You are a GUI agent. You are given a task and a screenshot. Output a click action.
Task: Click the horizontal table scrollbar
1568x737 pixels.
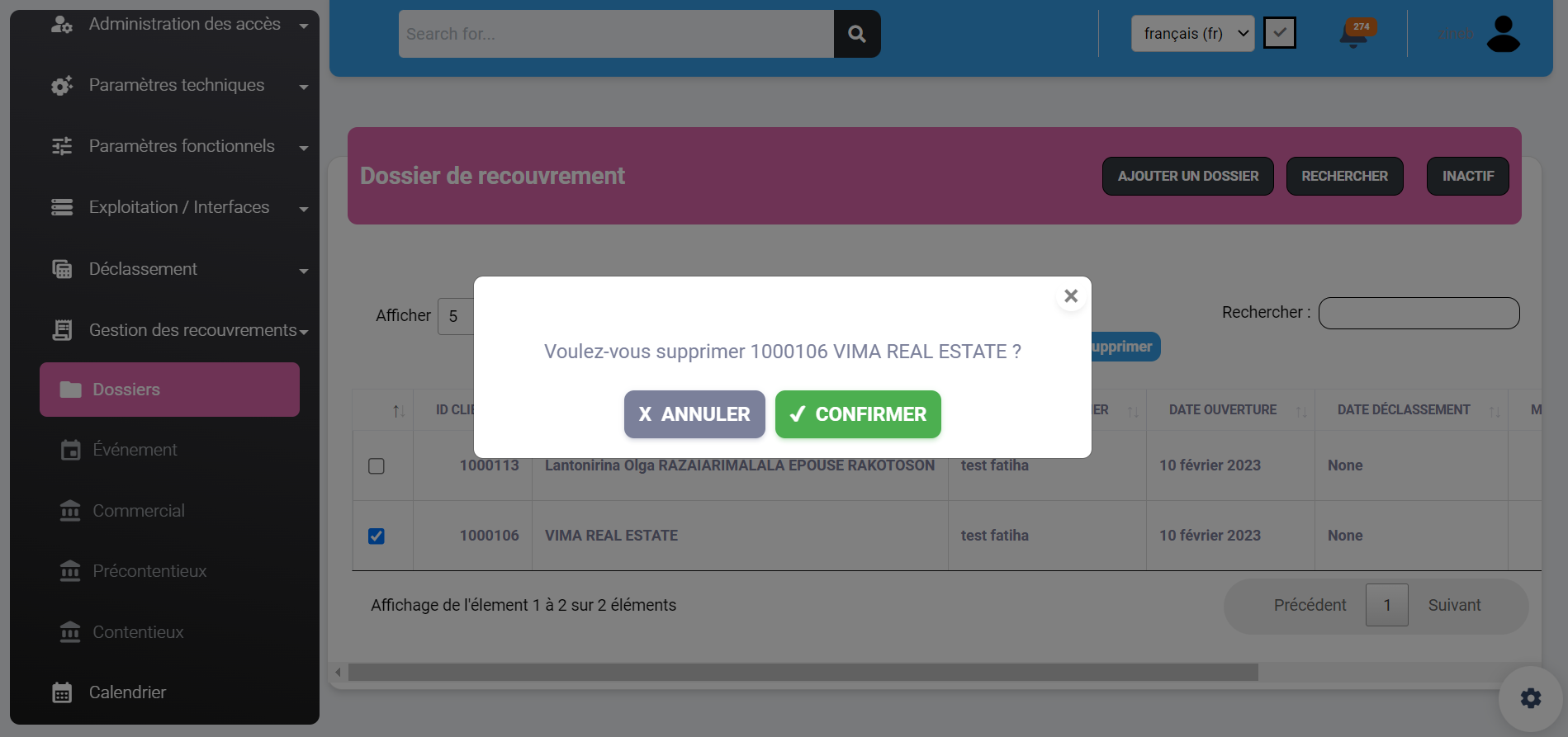(x=803, y=673)
